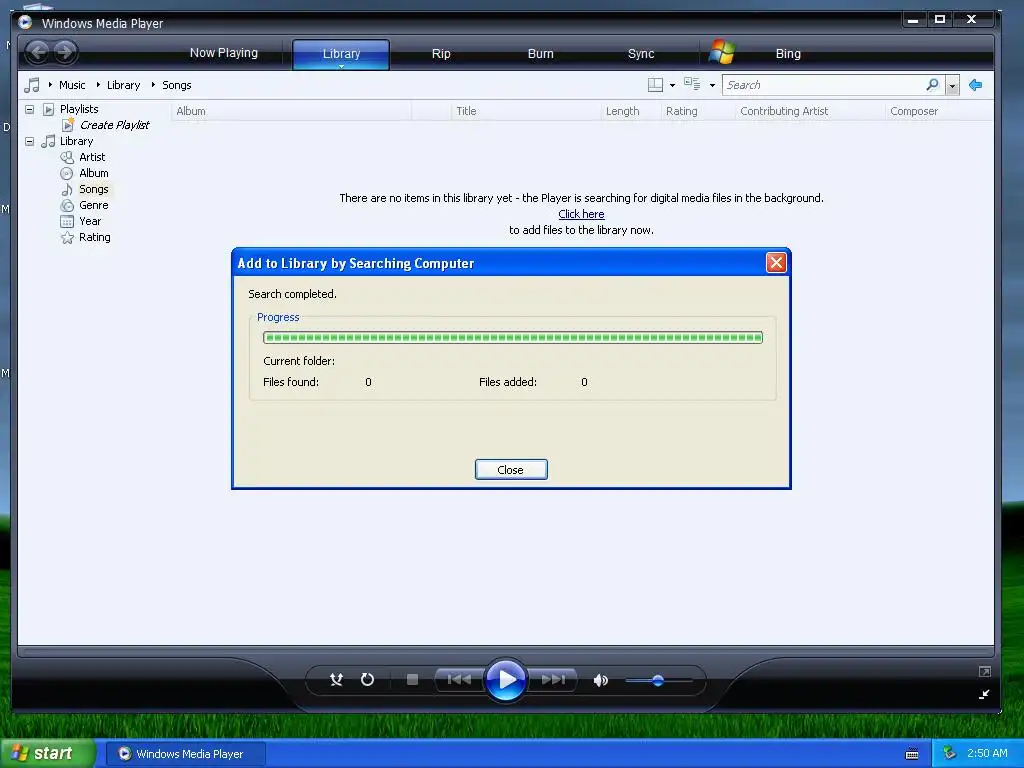Open the View options dropdown arrow
Image resolution: width=1024 pixels, height=768 pixels.
(712, 86)
